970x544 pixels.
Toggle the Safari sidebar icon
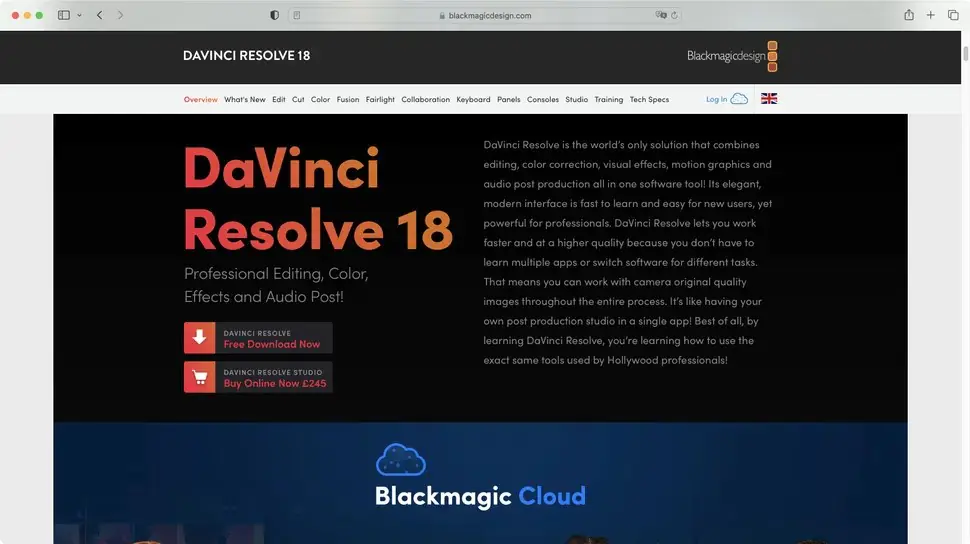[64, 15]
